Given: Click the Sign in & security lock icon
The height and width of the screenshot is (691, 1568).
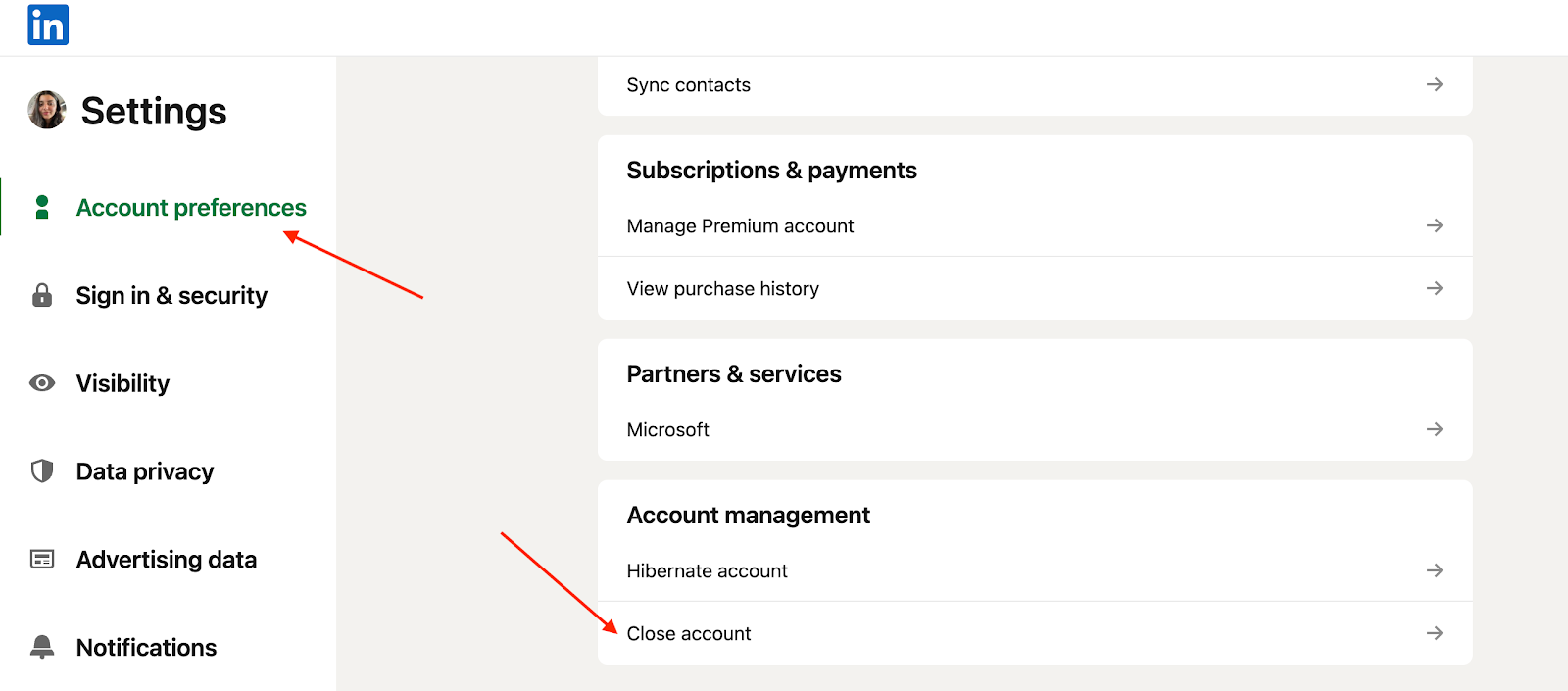Looking at the screenshot, I should (42, 295).
